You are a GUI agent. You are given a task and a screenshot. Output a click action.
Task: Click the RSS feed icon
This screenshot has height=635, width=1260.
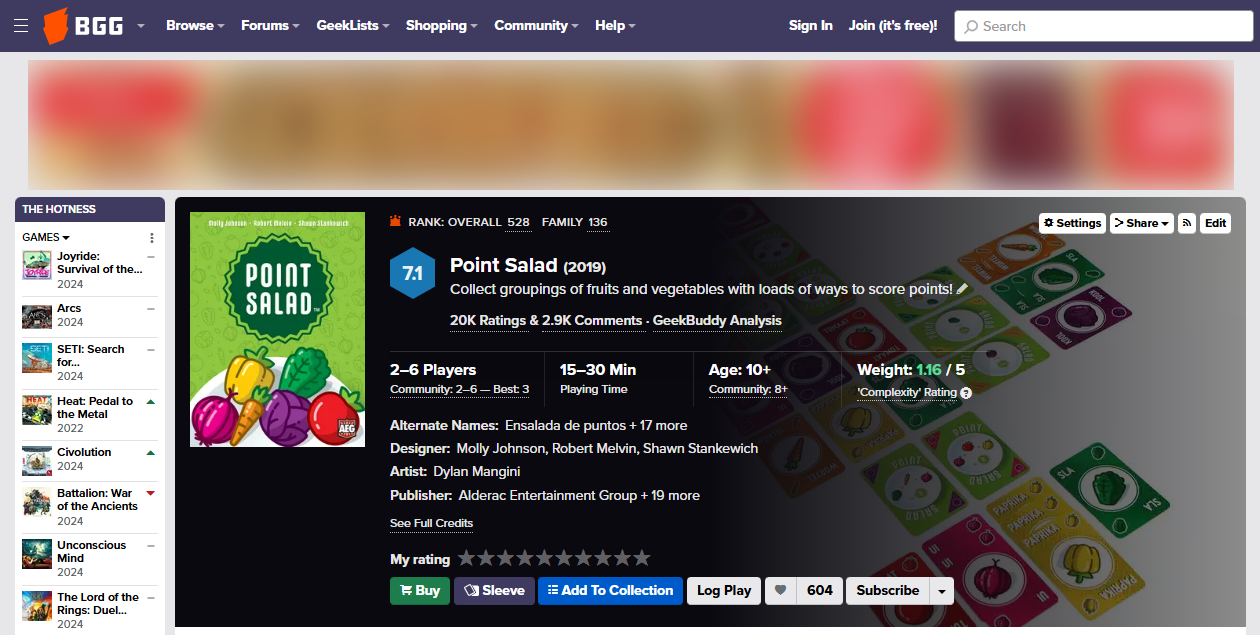[1187, 223]
